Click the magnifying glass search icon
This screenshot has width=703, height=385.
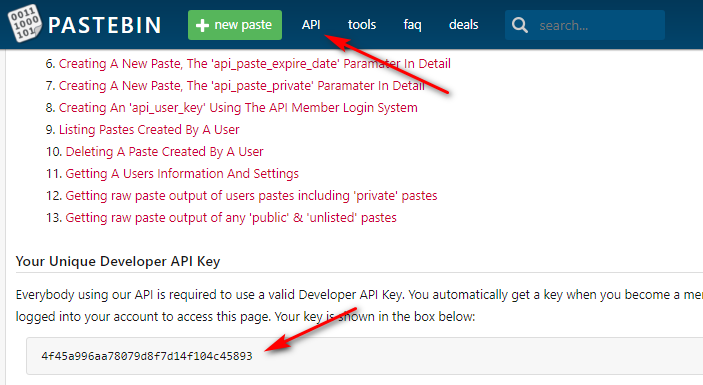point(520,25)
